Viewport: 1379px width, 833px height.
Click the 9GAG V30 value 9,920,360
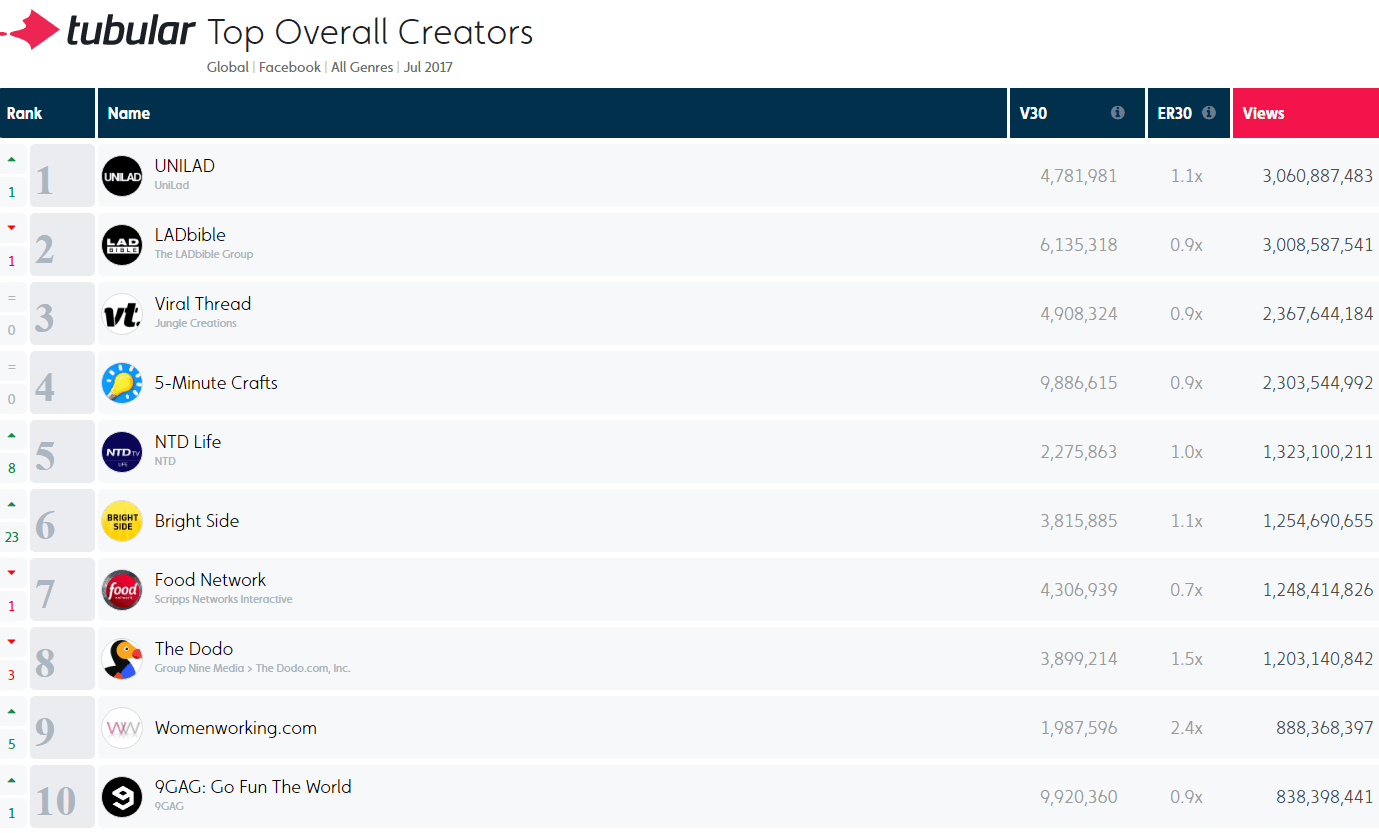1079,797
